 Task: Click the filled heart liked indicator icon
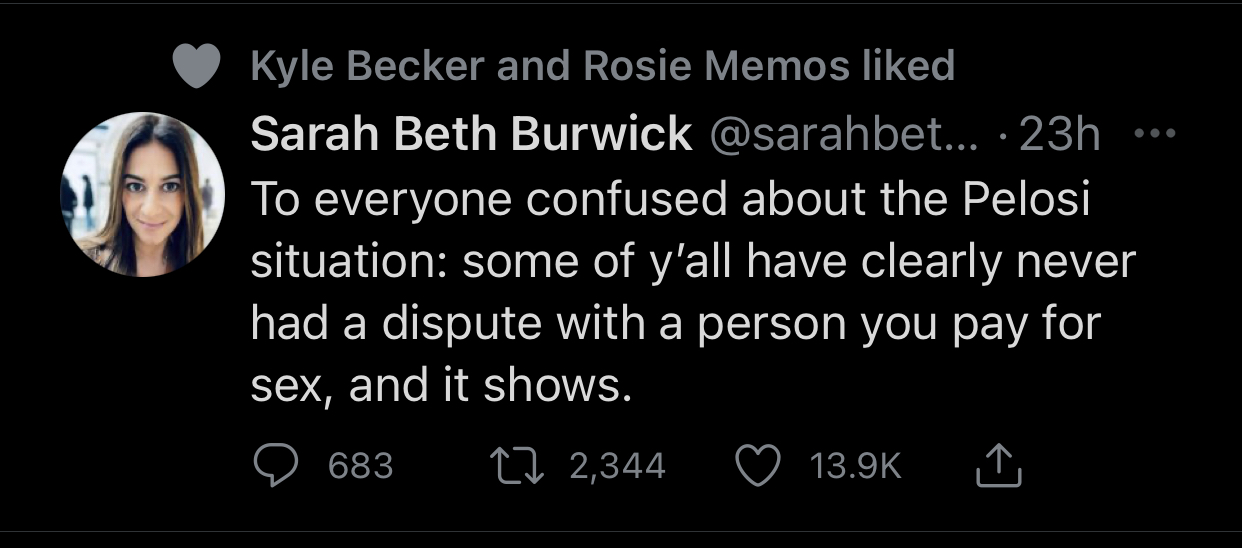click(x=196, y=67)
